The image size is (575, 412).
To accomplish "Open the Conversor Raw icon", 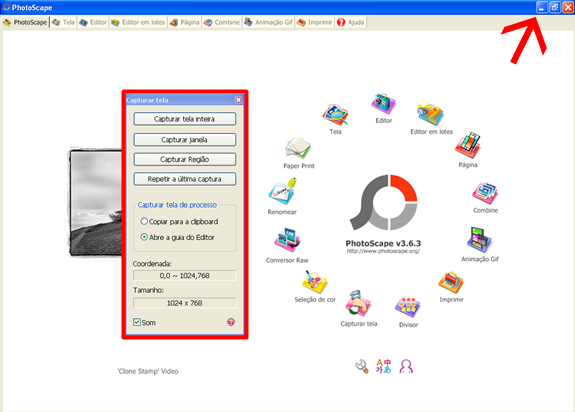I will tap(287, 240).
